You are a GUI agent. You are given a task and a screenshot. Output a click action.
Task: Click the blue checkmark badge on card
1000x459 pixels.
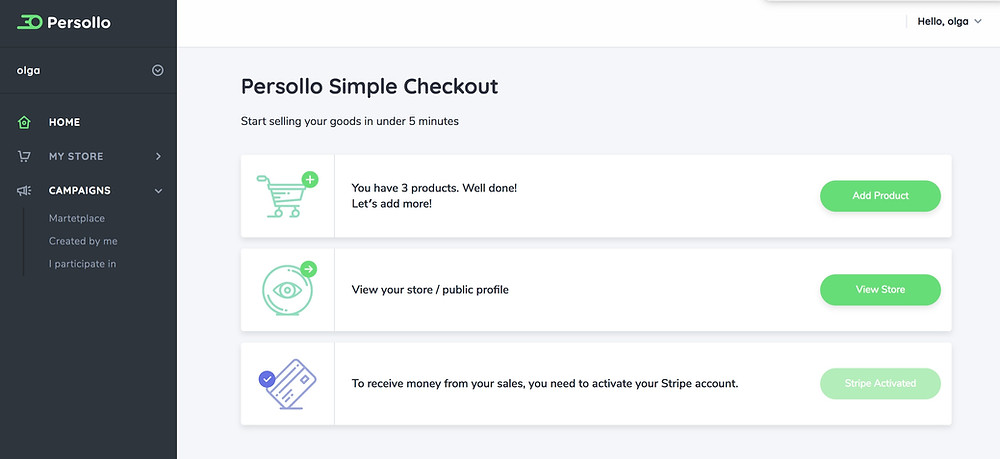[x=267, y=379]
